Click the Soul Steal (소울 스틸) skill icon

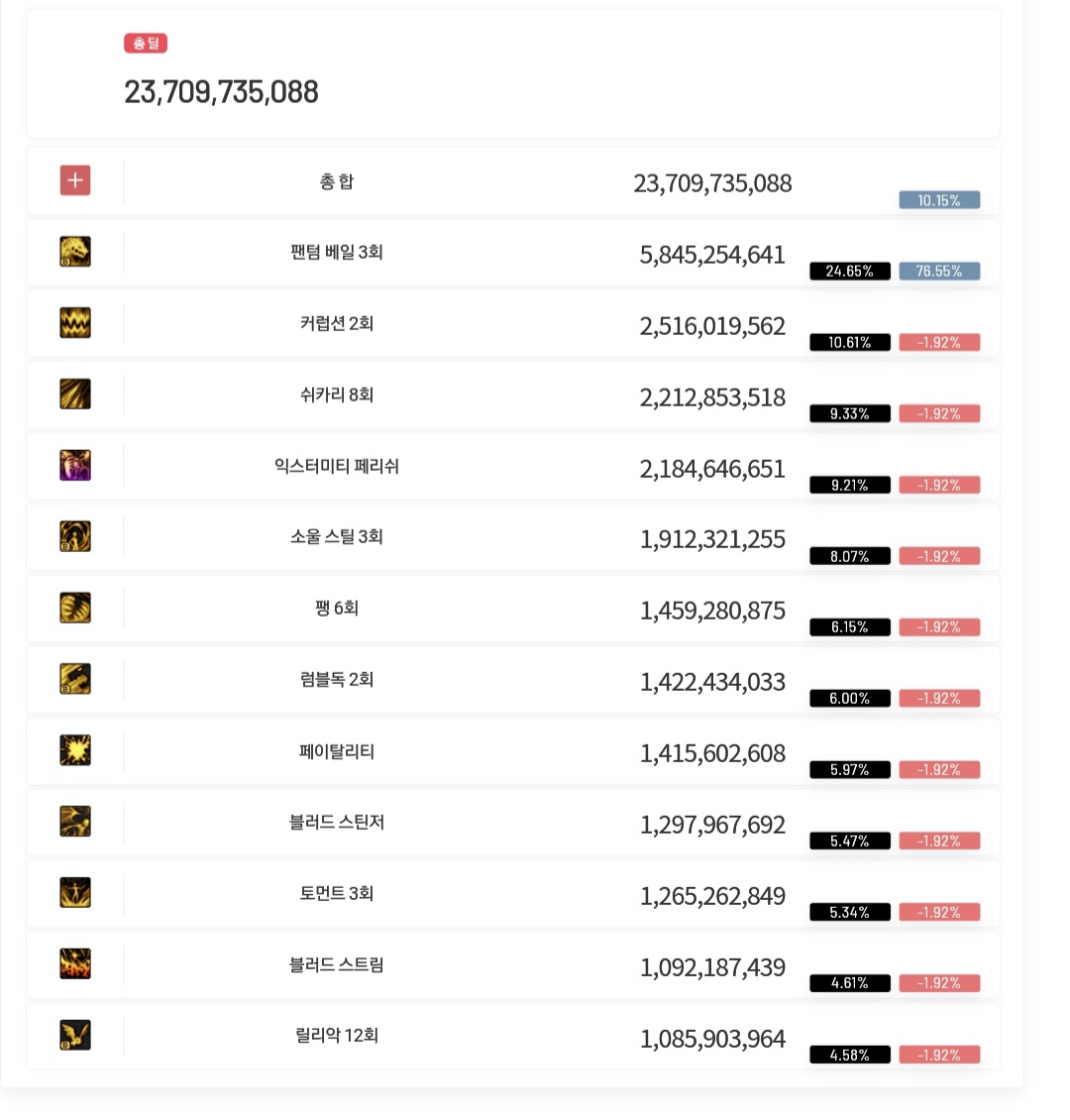[75, 536]
